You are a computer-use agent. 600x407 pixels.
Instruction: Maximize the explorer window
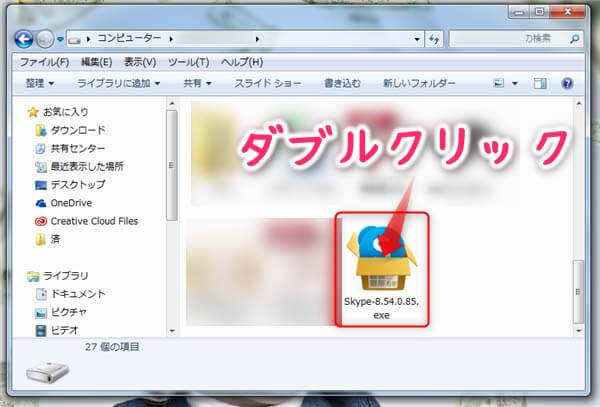539,12
